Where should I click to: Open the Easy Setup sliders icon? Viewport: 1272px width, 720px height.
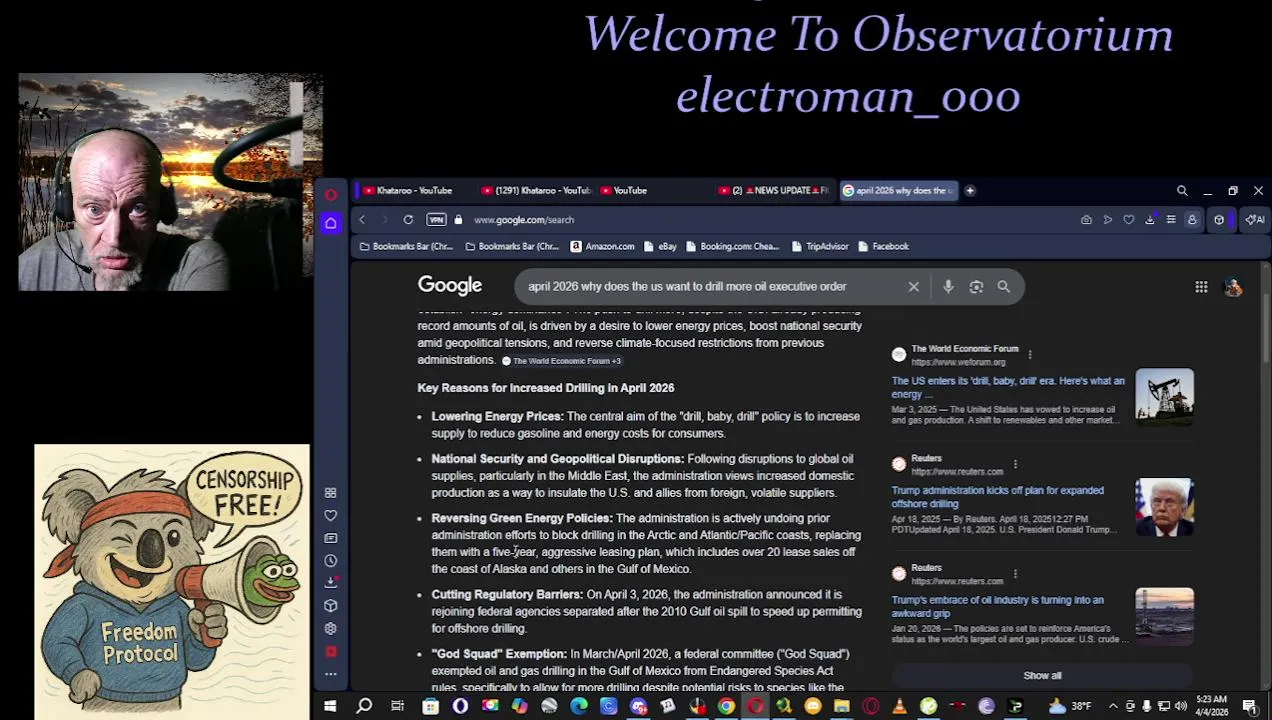1171,220
